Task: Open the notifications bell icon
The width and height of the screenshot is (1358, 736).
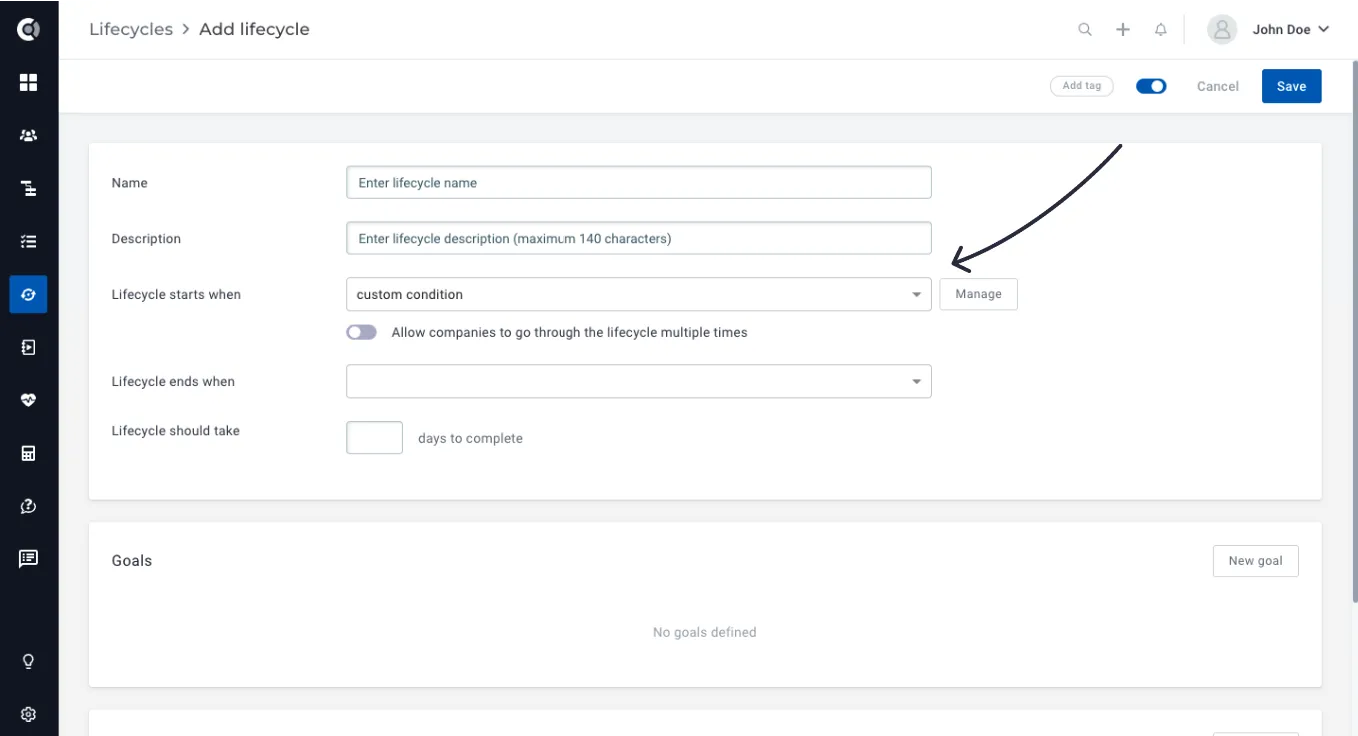Action: click(1161, 30)
